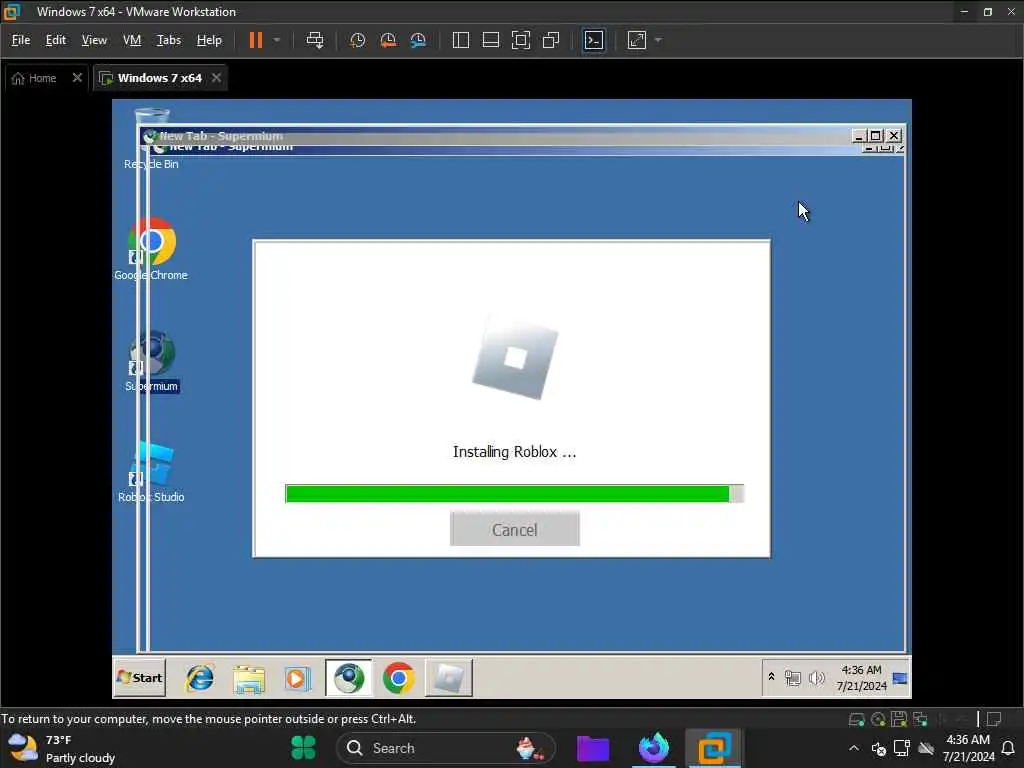Image resolution: width=1024 pixels, height=768 pixels.
Task: Switch to Roblox installer taskbar button
Action: click(449, 678)
